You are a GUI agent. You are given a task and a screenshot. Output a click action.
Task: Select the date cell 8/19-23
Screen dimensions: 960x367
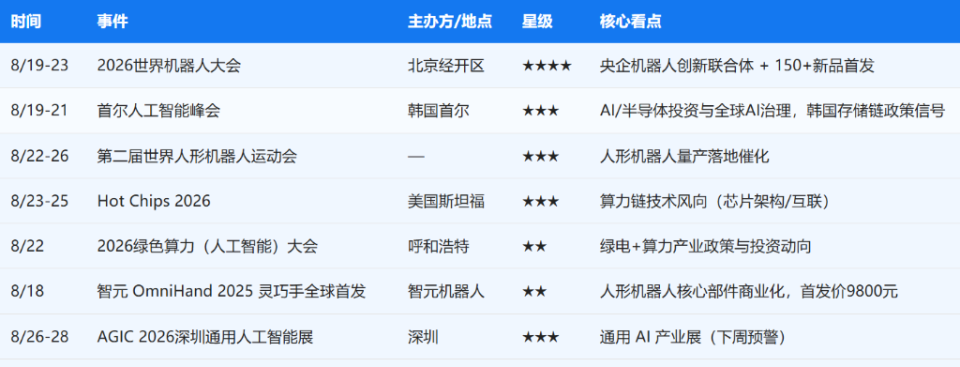point(40,66)
